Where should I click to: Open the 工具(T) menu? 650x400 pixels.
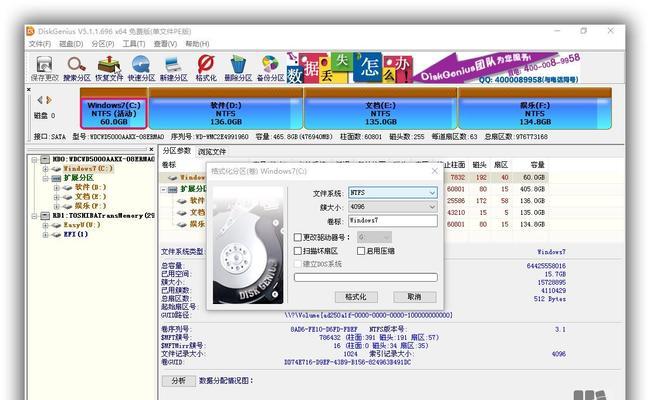[x=133, y=44]
